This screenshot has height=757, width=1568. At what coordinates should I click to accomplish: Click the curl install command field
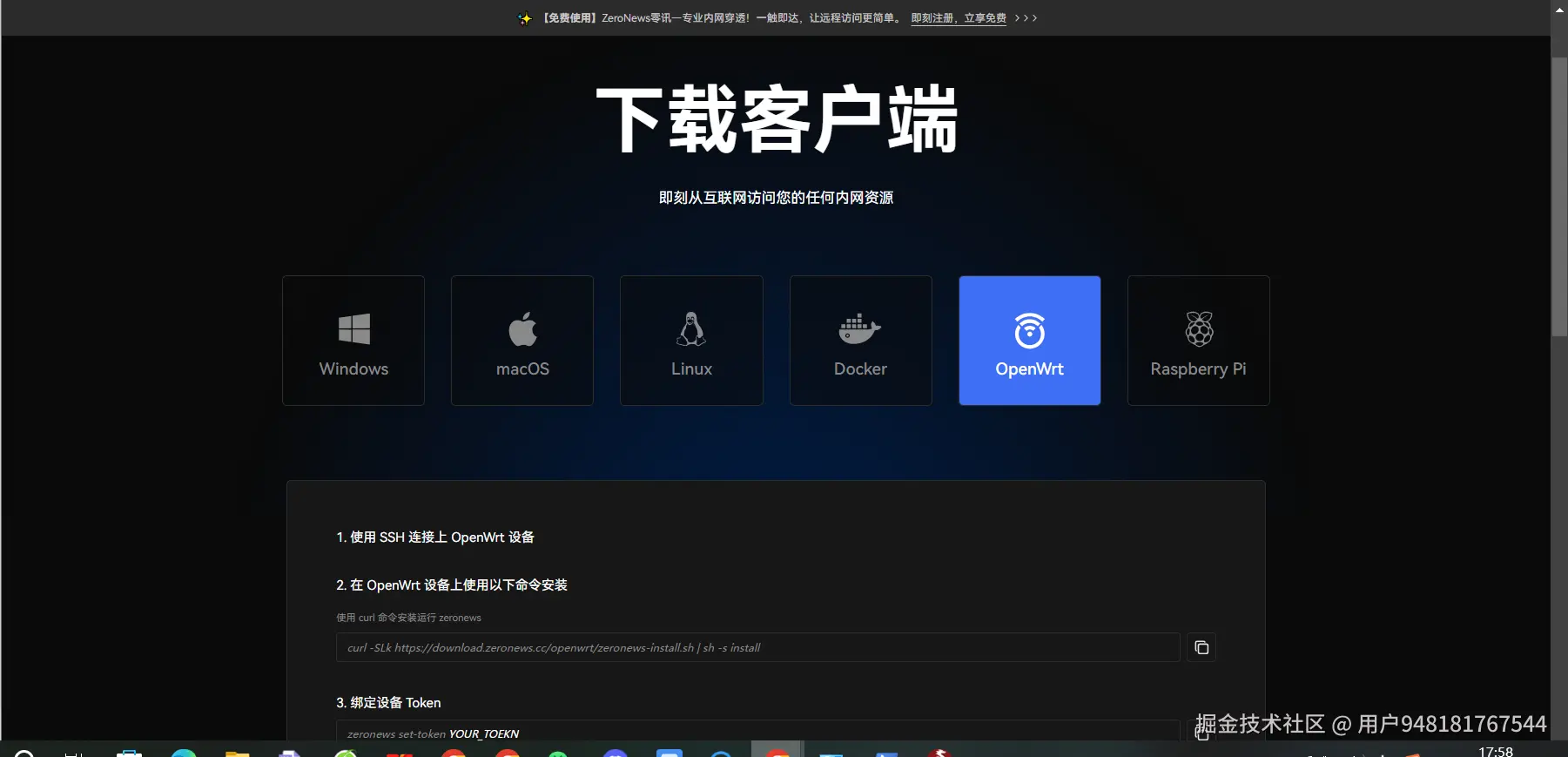[x=758, y=647]
